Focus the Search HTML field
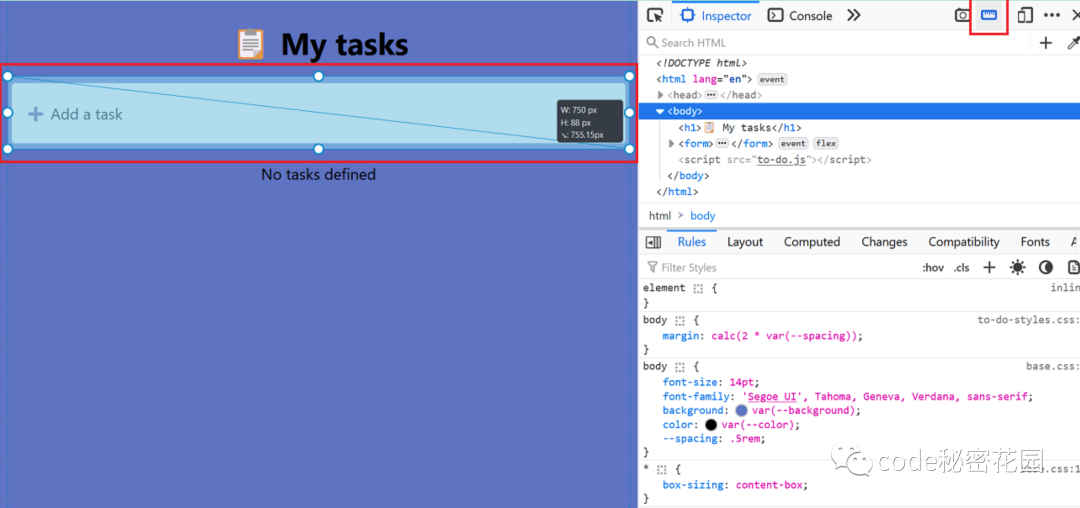This screenshot has height=508, width=1080. coord(836,43)
